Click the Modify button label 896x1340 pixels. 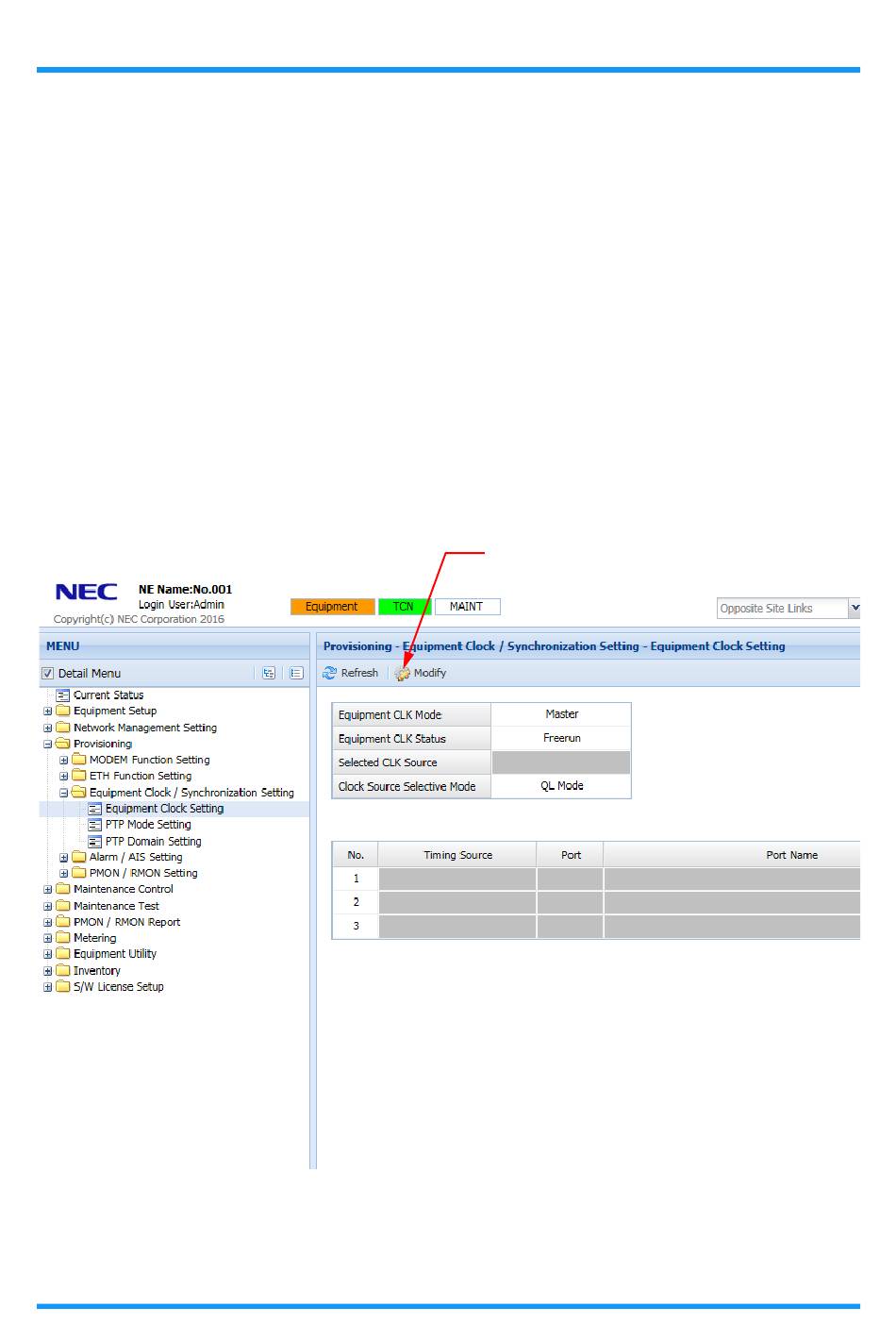(430, 673)
